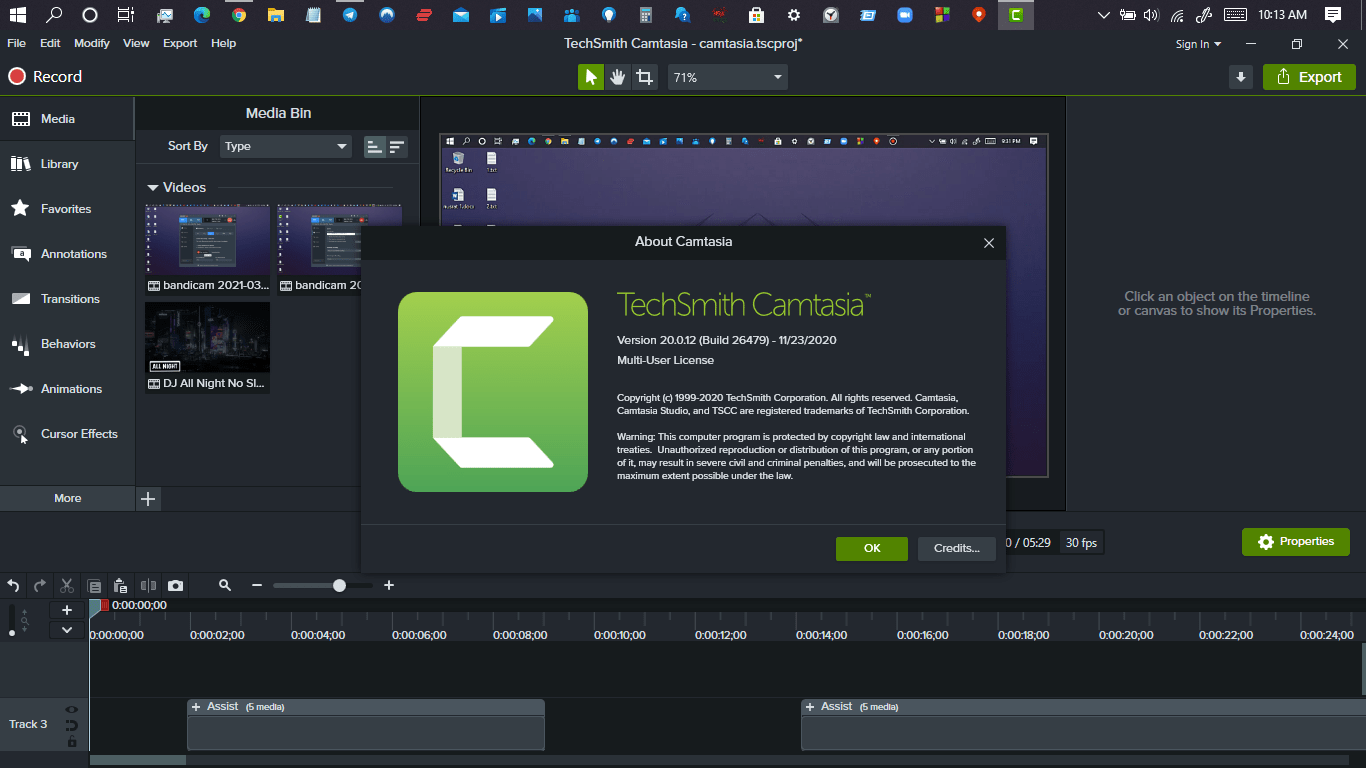Expand the first Assist media group
1366x768 pixels.
click(196, 707)
